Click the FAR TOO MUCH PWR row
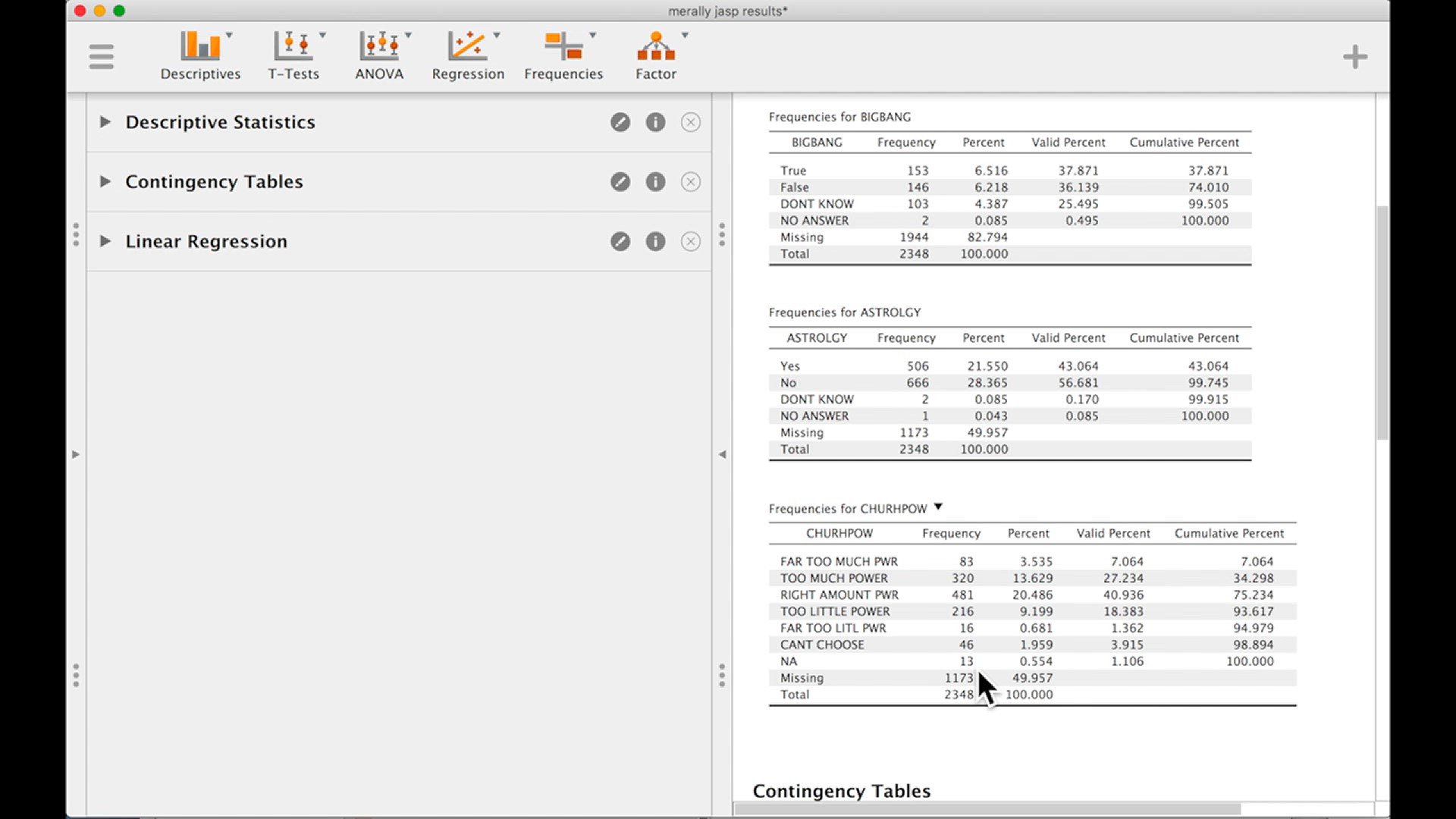 click(1032, 562)
